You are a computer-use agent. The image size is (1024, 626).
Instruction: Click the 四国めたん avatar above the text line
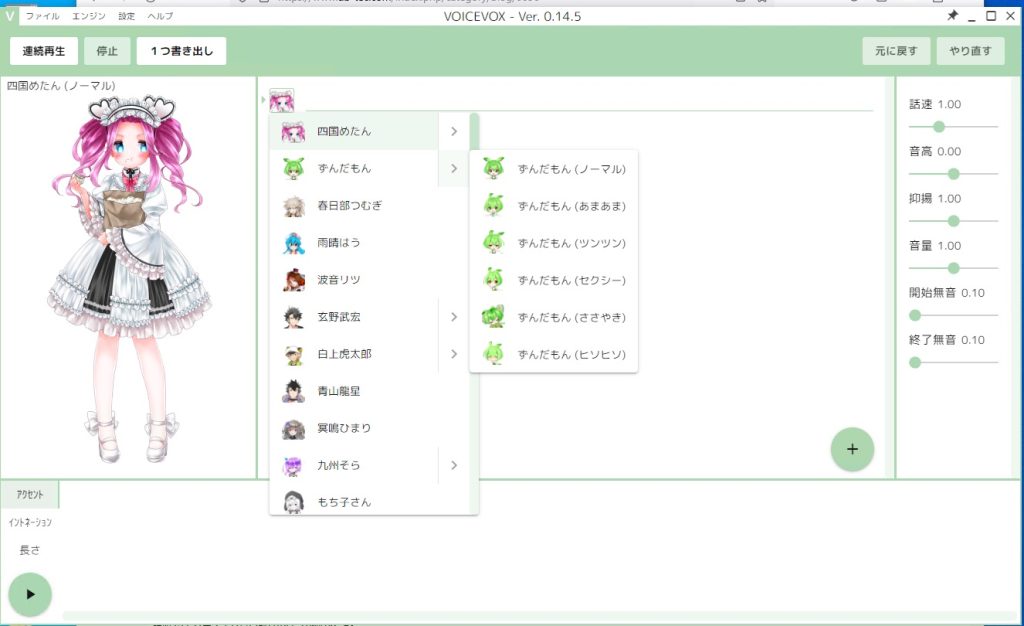coord(281,101)
